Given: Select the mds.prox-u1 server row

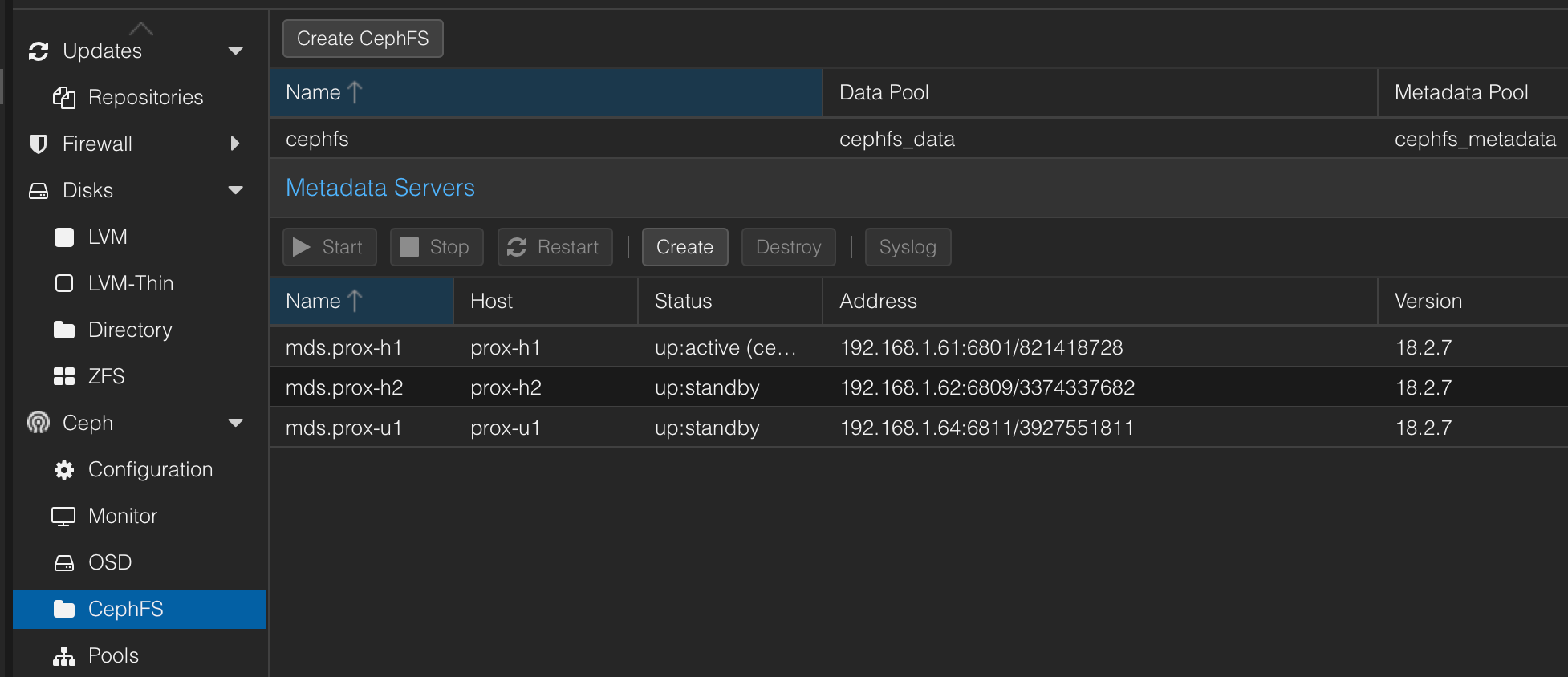Looking at the screenshot, I should click(919, 428).
